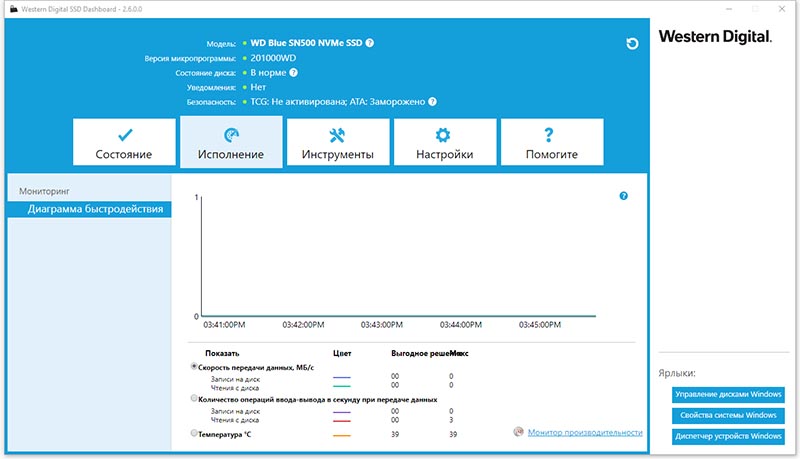Click red read color line for I/O operations
The image size is (800, 459).
click(x=342, y=421)
